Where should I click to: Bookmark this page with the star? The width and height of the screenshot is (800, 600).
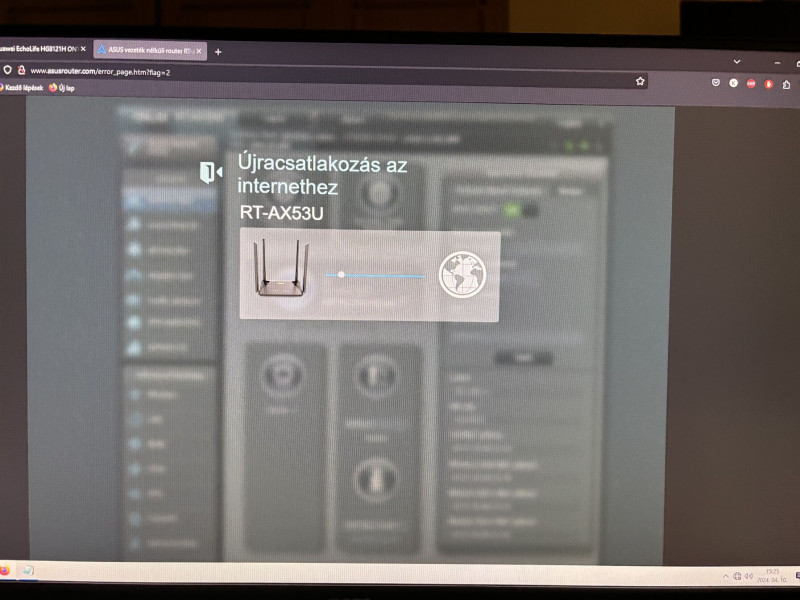pos(640,81)
